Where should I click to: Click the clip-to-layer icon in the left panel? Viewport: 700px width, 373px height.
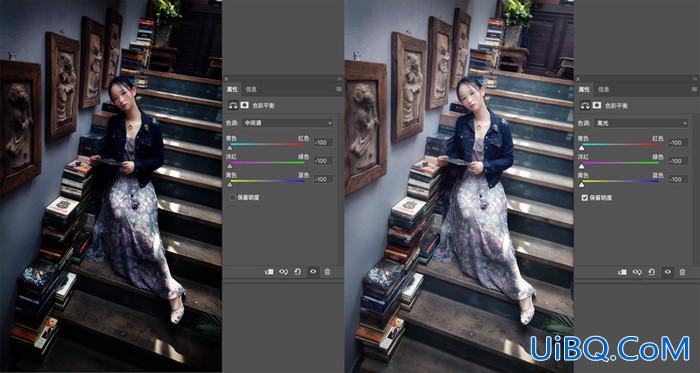269,271
